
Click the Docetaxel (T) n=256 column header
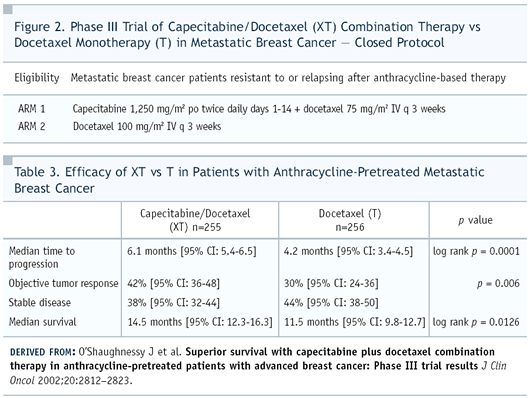[x=350, y=220]
